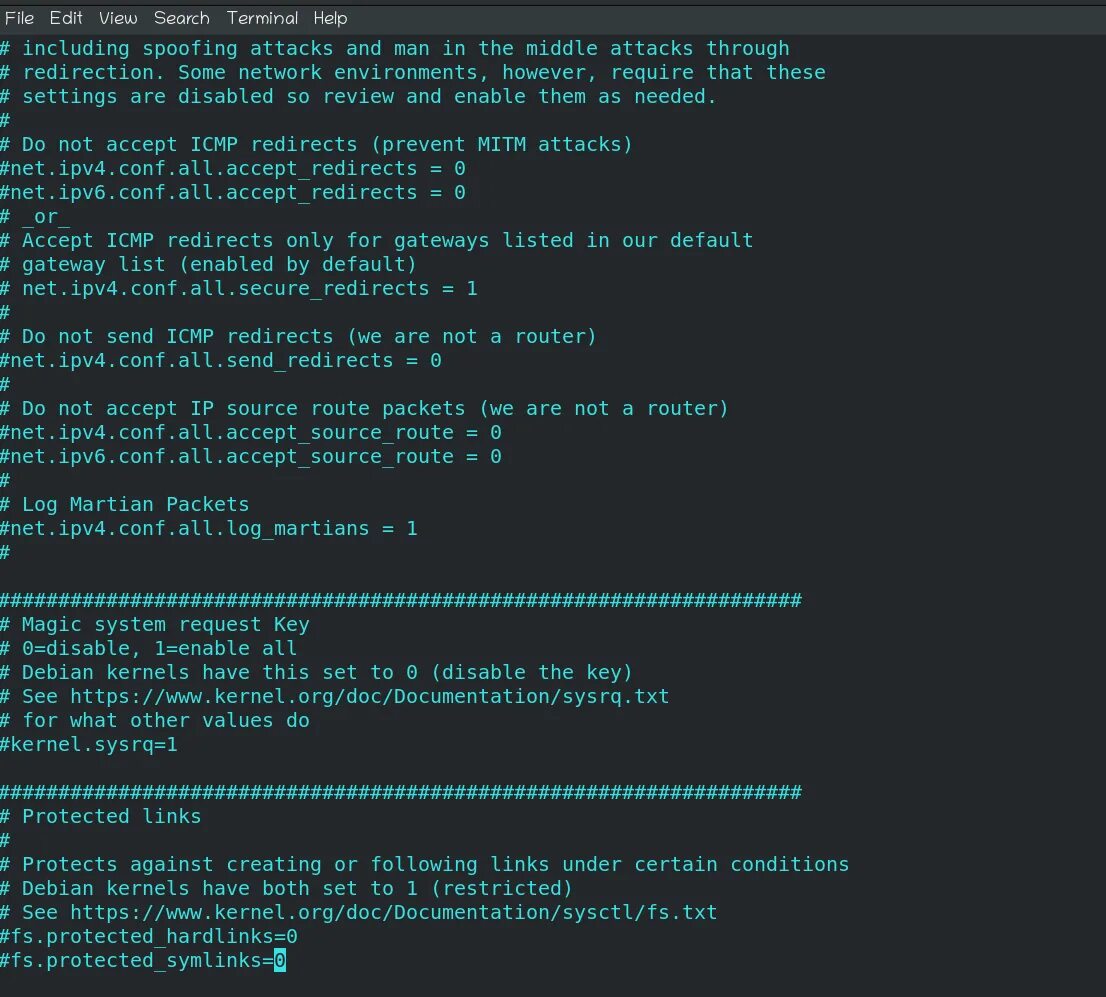The height and width of the screenshot is (997, 1106).
Task: Click the fs.protected_hardlinks=0 line
Action: pyautogui.click(x=150, y=936)
